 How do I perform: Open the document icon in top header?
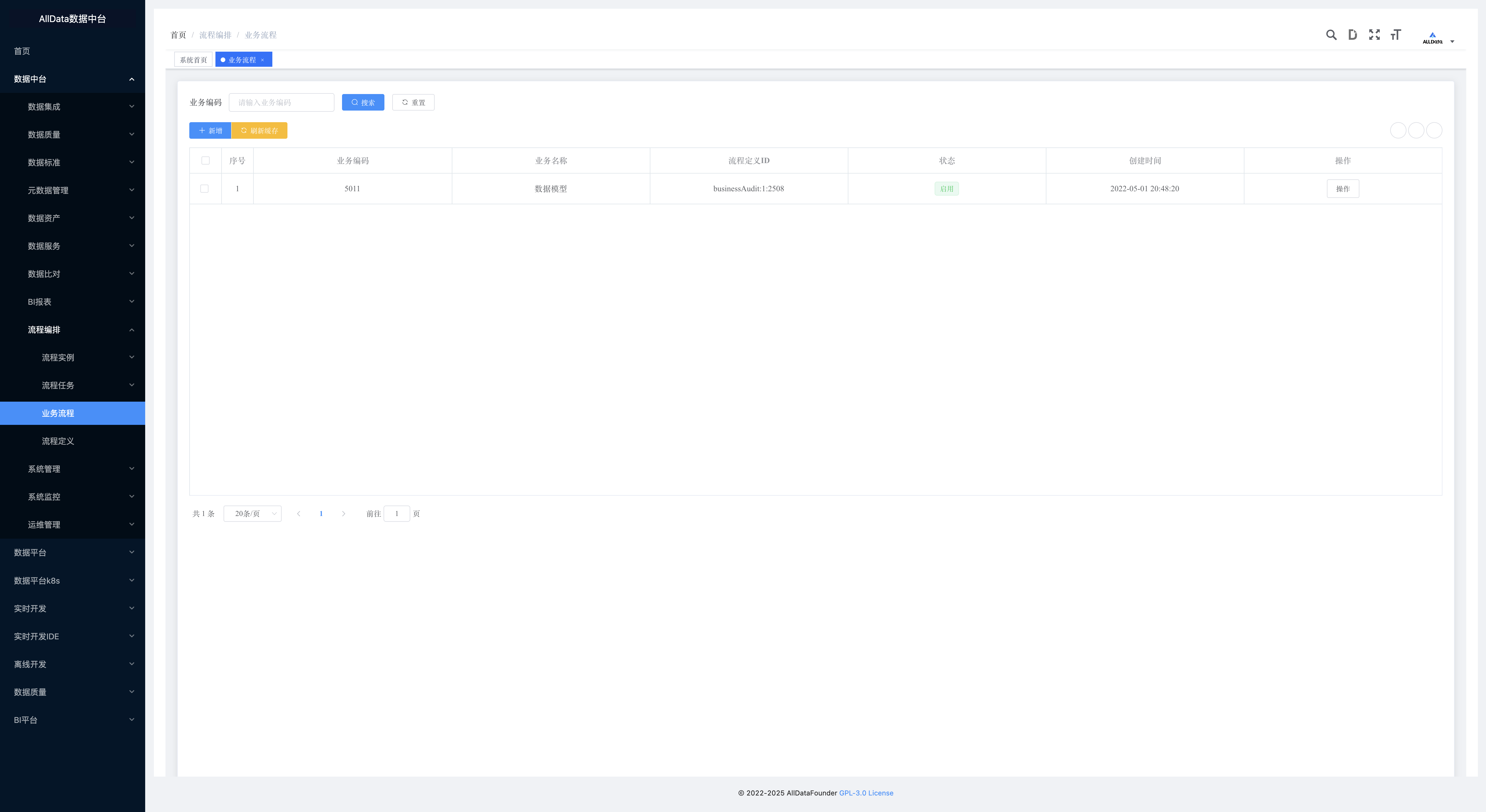1352,35
